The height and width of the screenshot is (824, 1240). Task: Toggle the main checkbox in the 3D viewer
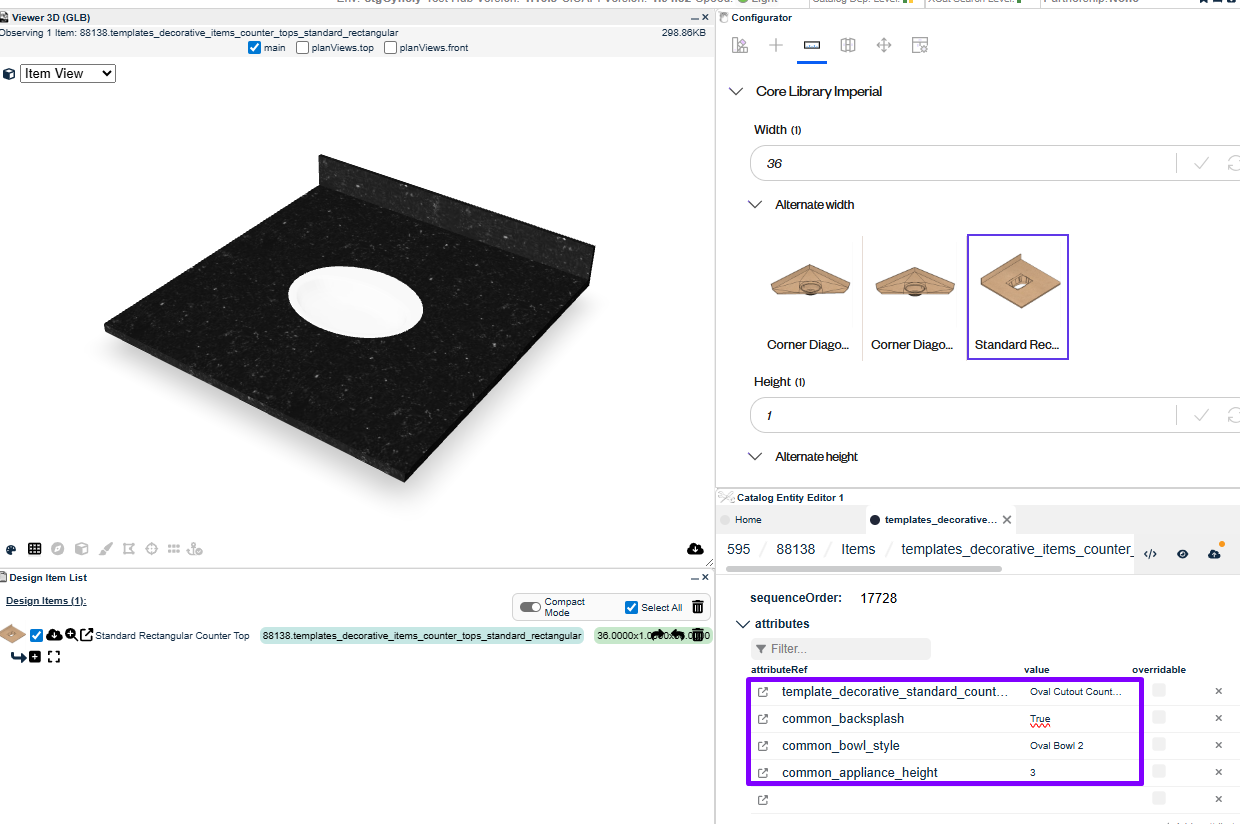pyautogui.click(x=254, y=48)
